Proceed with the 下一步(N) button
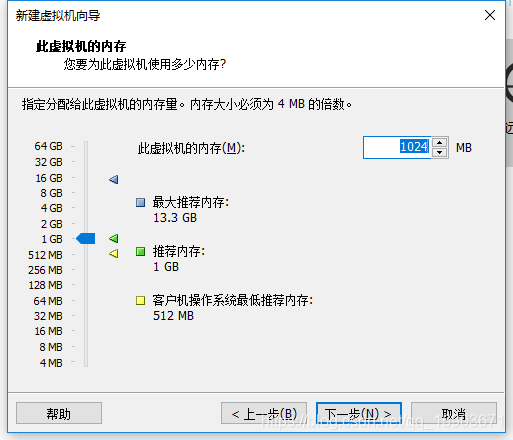513x440 pixels. [x=359, y=413]
